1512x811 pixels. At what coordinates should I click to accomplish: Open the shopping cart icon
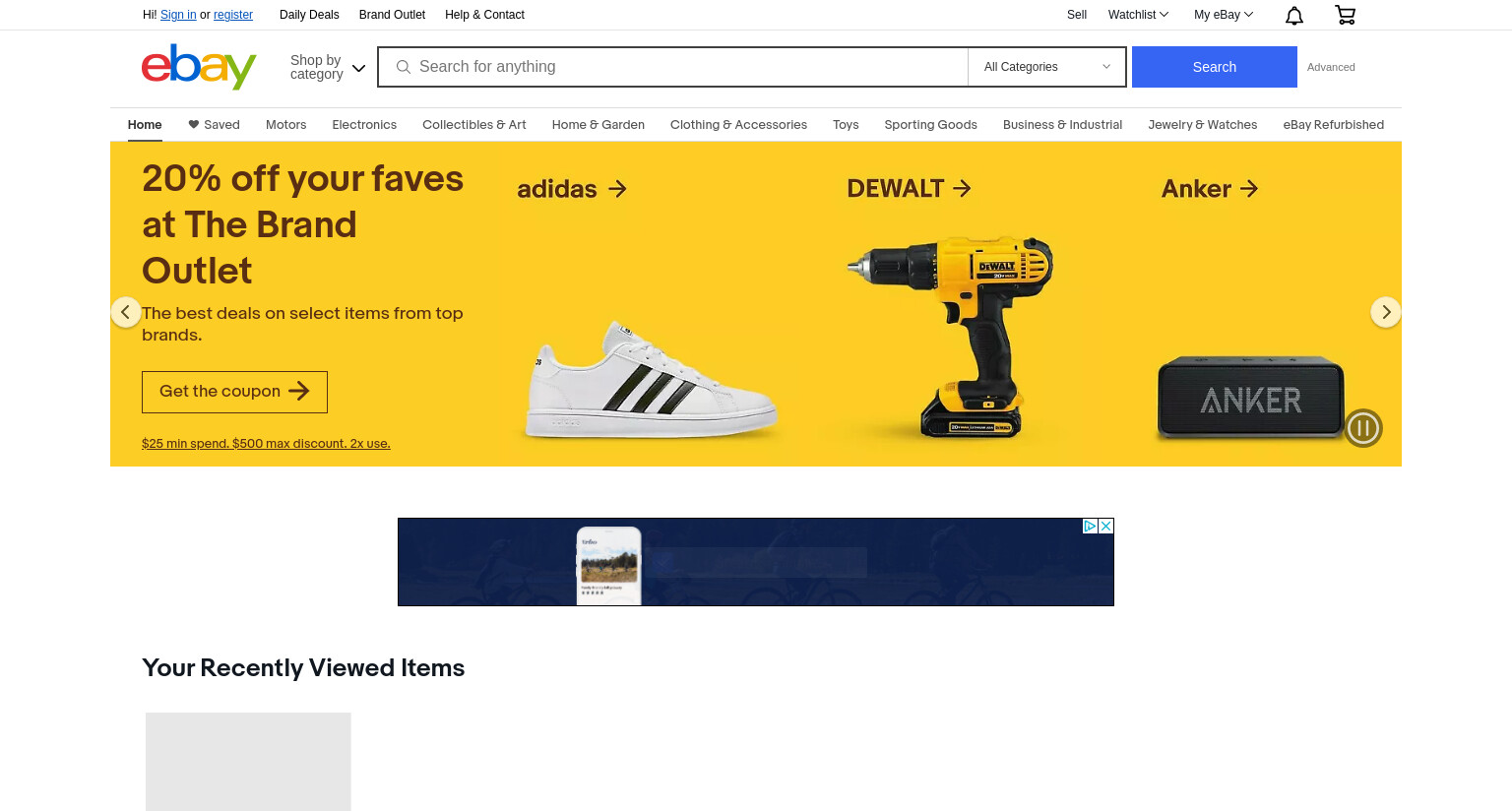tap(1345, 15)
